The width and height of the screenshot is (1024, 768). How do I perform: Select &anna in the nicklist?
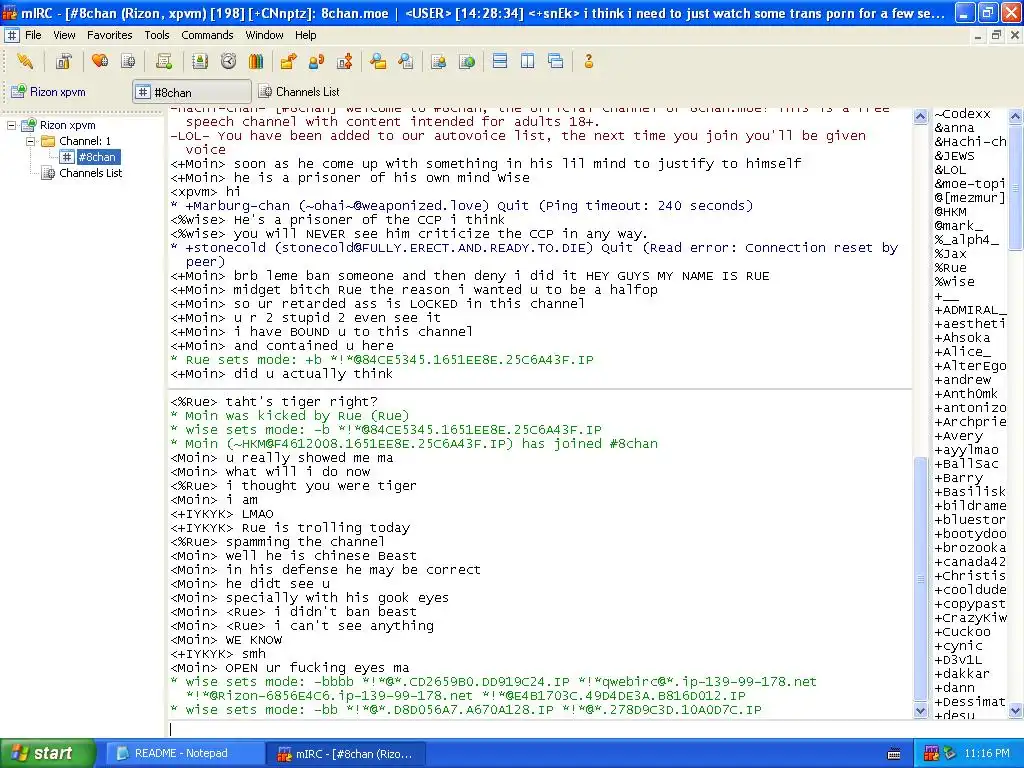(954, 128)
